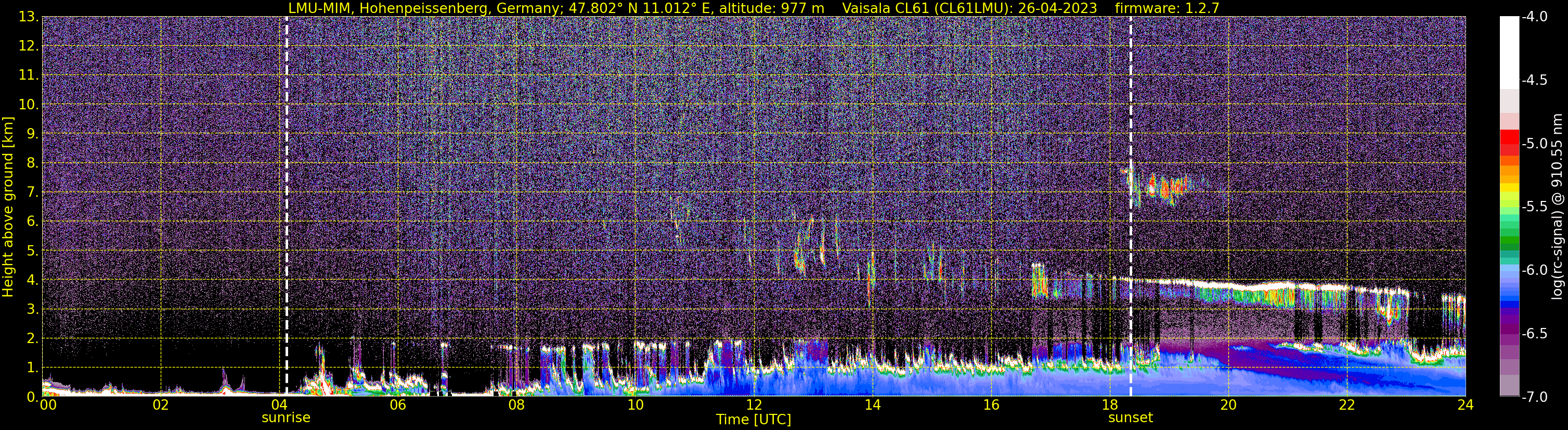
Task: Click the "4." height axis tick label
Action: pos(33,280)
